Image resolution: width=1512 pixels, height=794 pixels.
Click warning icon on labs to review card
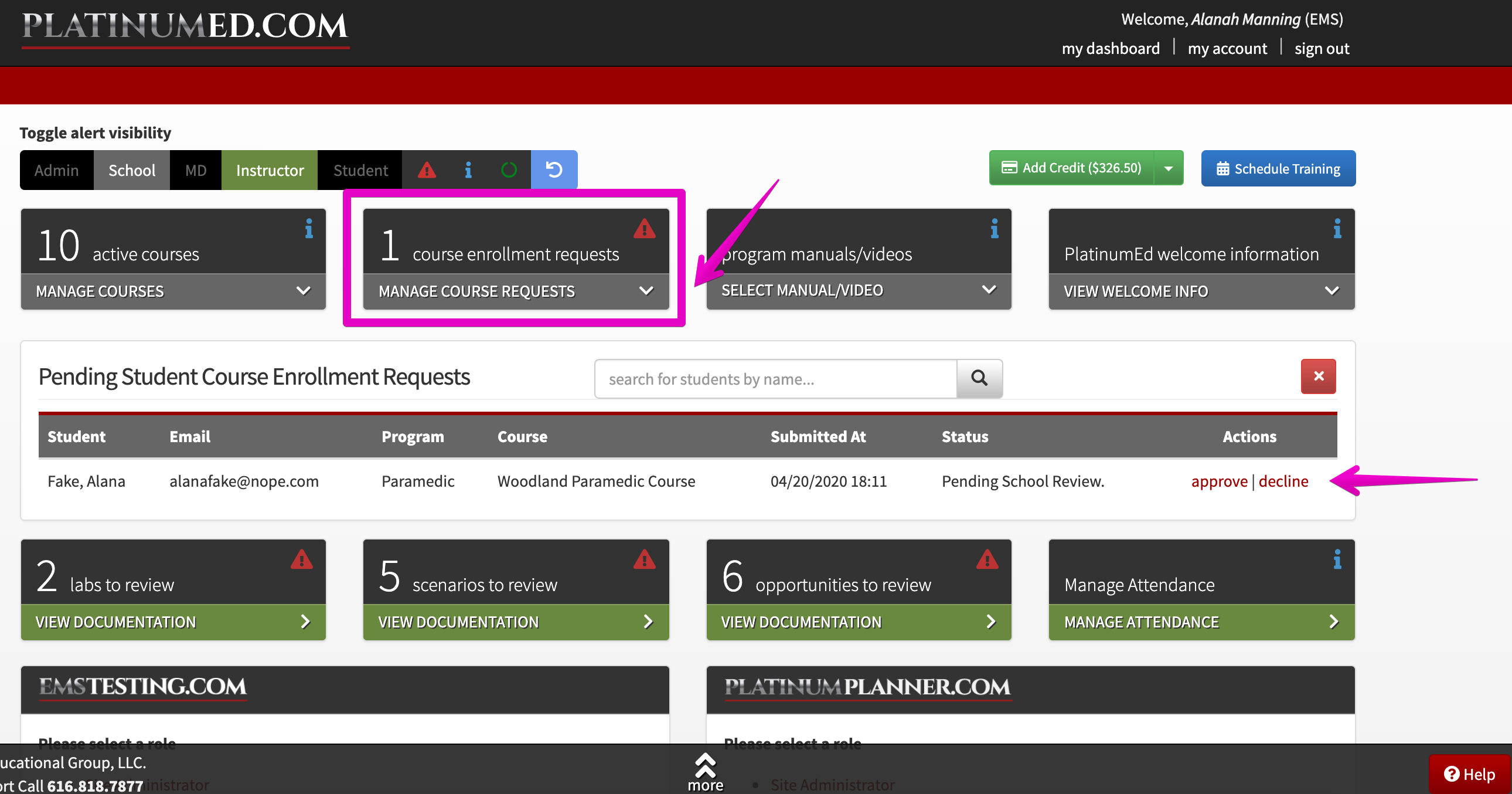(302, 559)
